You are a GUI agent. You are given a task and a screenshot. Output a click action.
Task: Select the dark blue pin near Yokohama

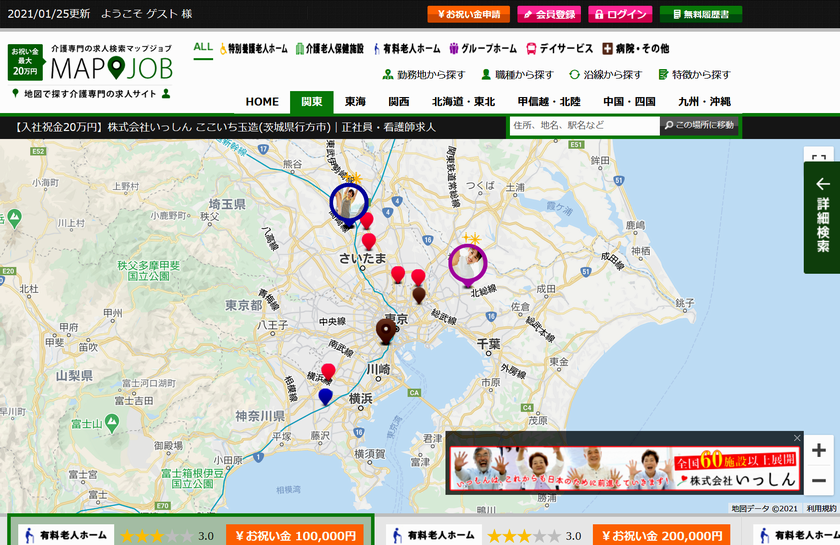point(325,397)
